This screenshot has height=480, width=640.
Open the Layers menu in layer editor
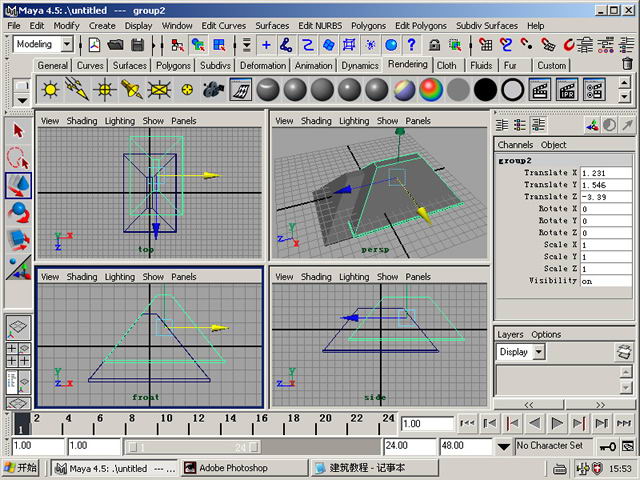pyautogui.click(x=510, y=334)
